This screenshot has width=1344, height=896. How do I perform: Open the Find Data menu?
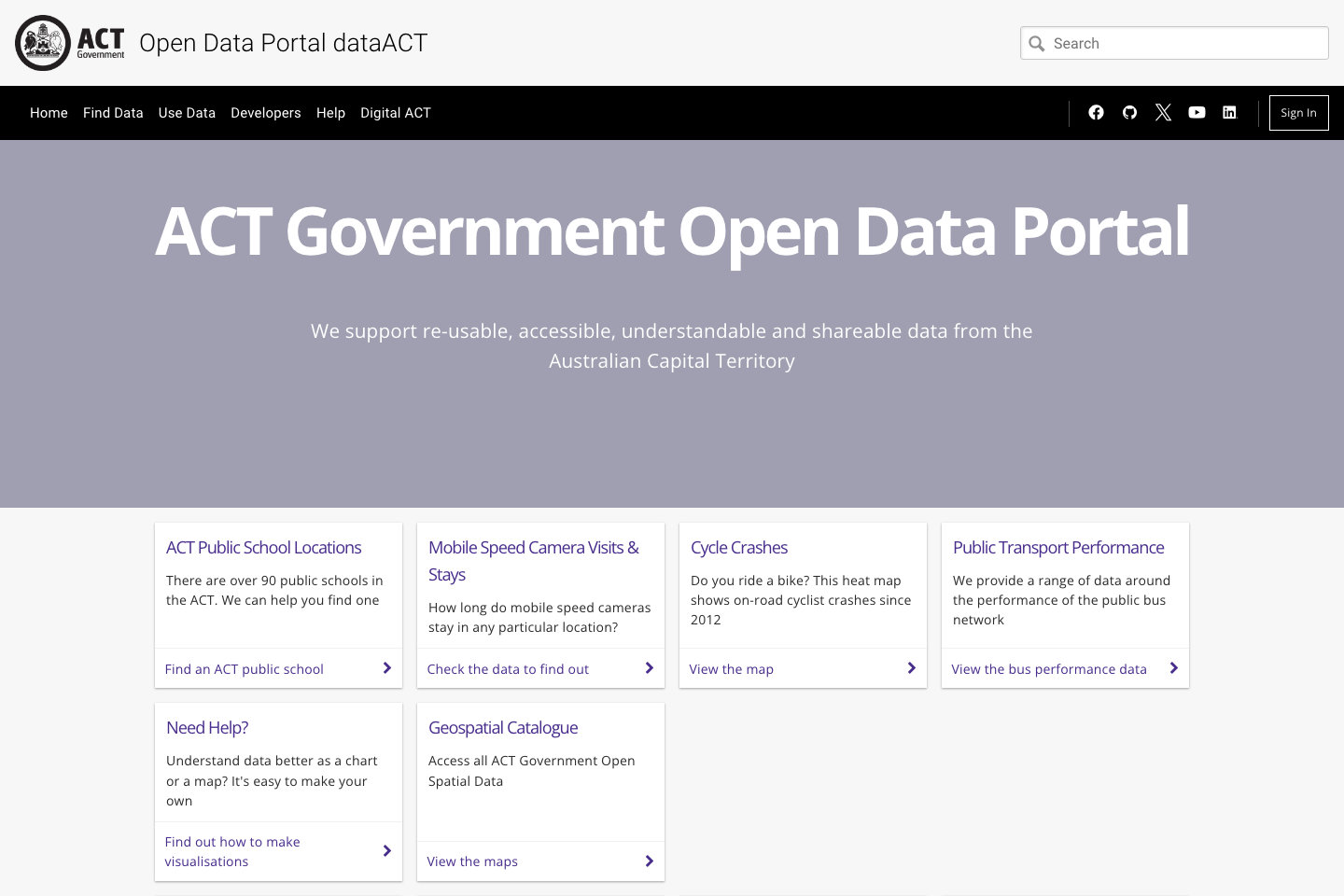(x=113, y=113)
